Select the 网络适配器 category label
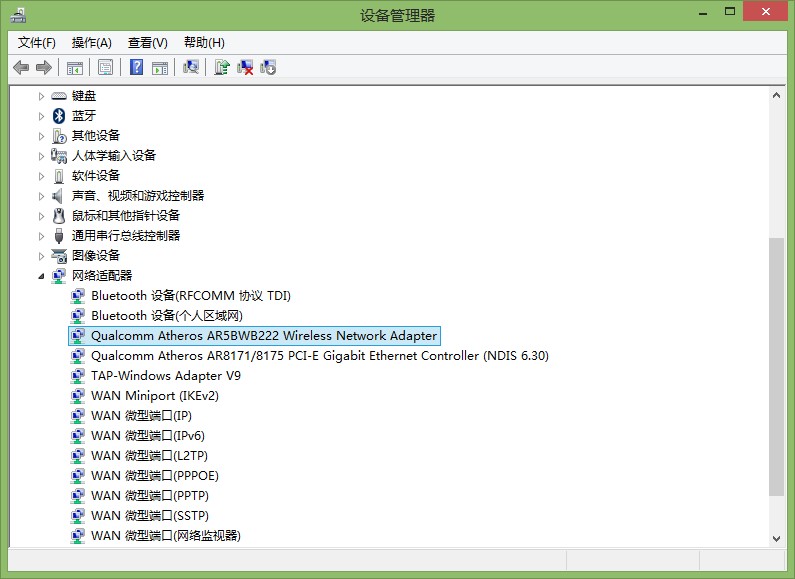 point(102,276)
